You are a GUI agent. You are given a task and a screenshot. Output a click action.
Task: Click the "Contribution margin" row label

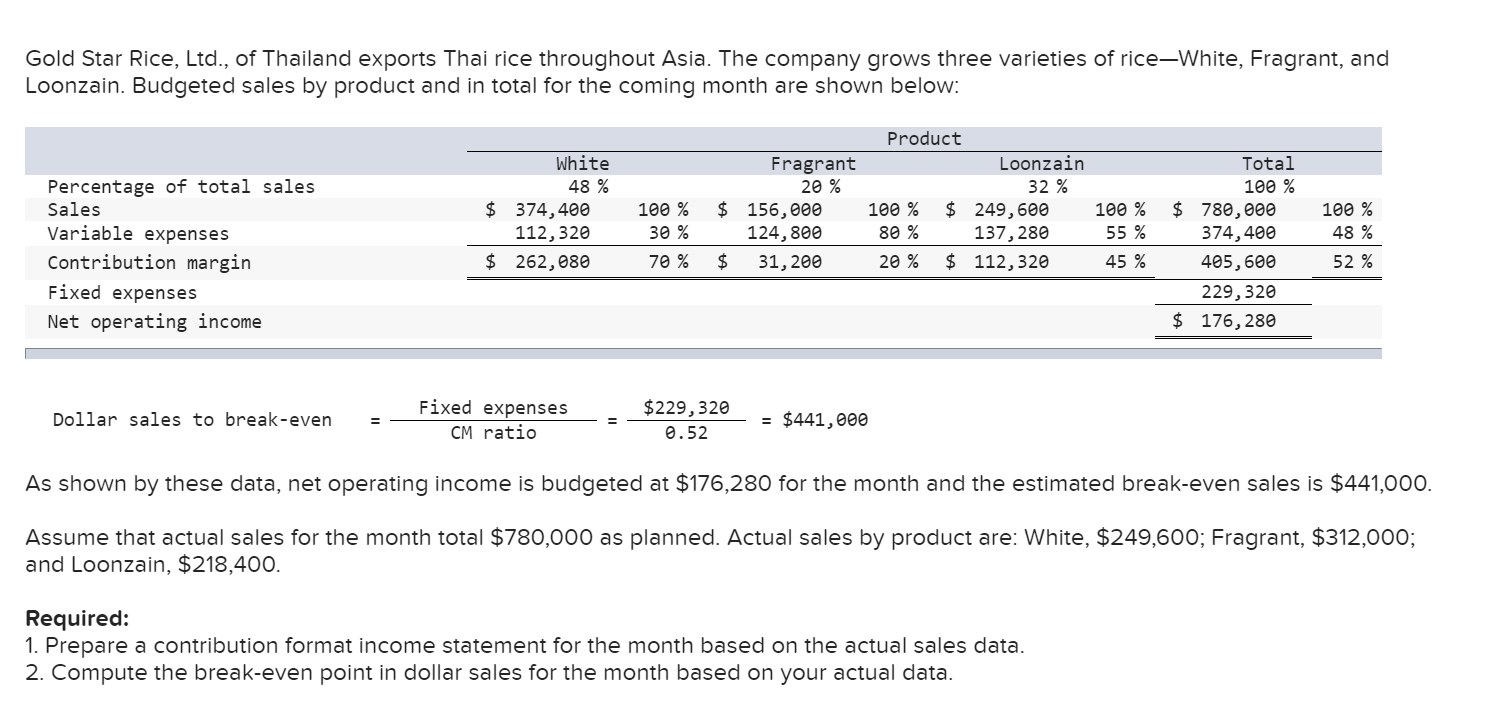(149, 263)
